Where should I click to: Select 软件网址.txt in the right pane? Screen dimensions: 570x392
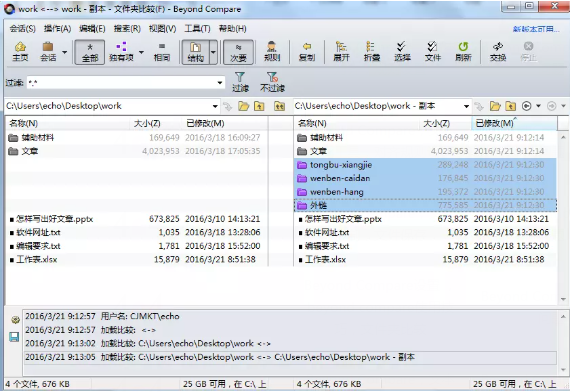pos(425,232)
